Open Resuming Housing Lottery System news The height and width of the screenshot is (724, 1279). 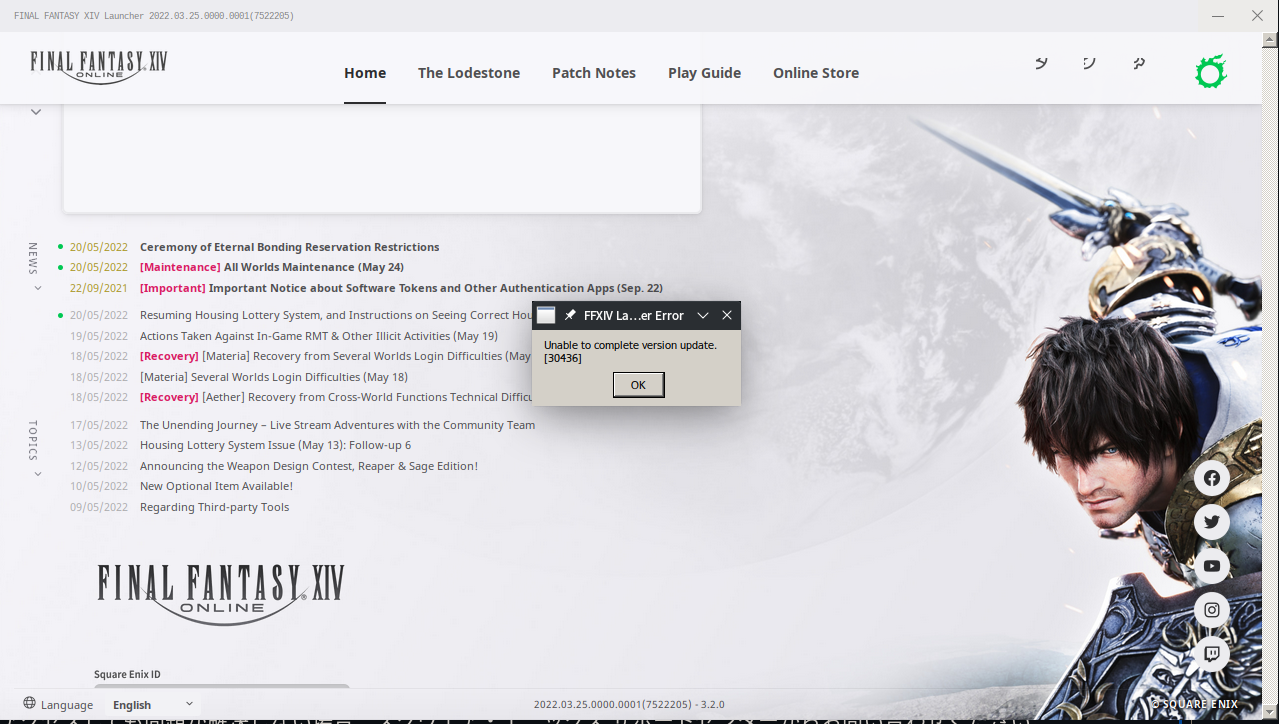[336, 315]
